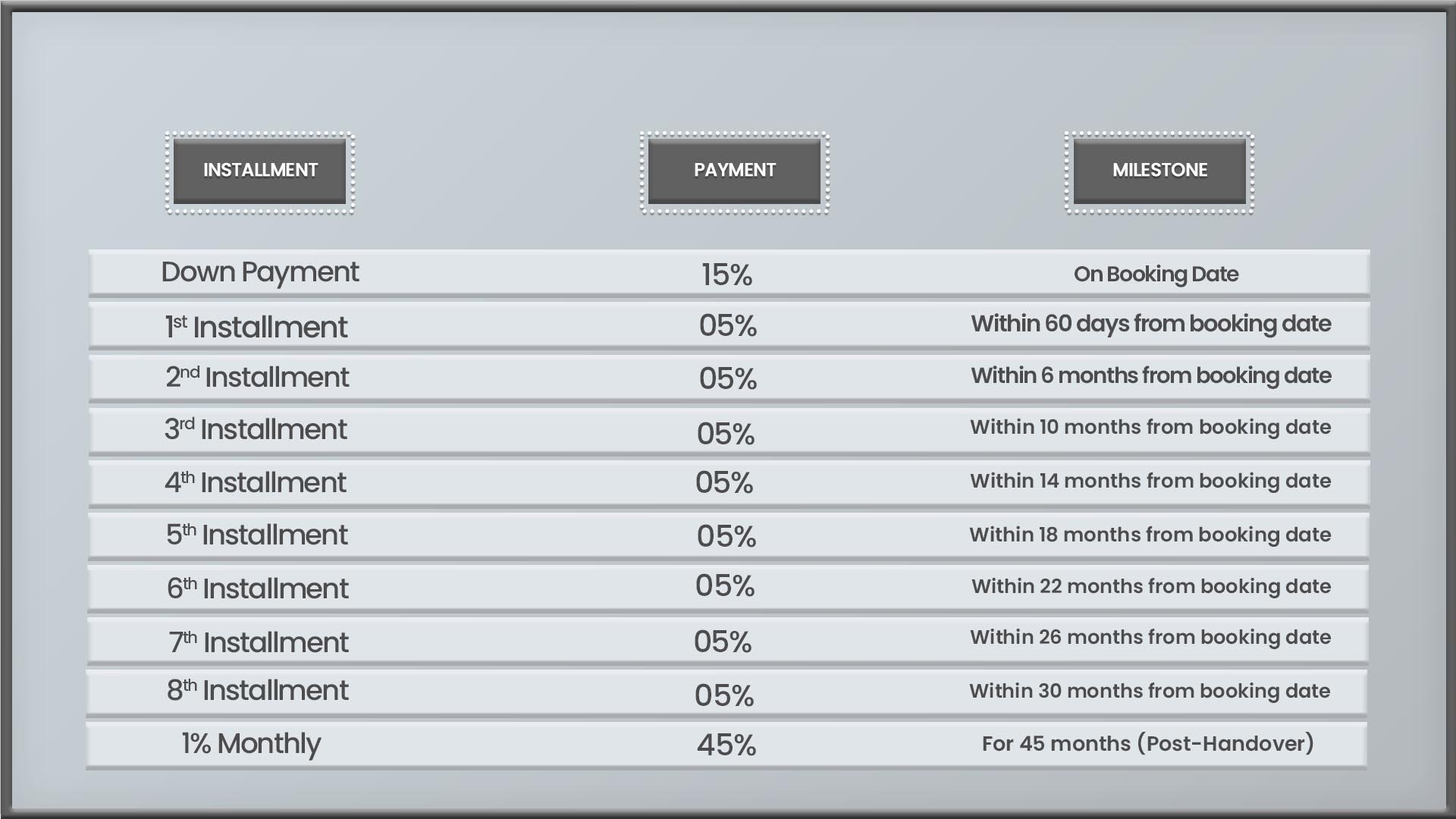Click the On Booking Date milestone

(x=1156, y=275)
